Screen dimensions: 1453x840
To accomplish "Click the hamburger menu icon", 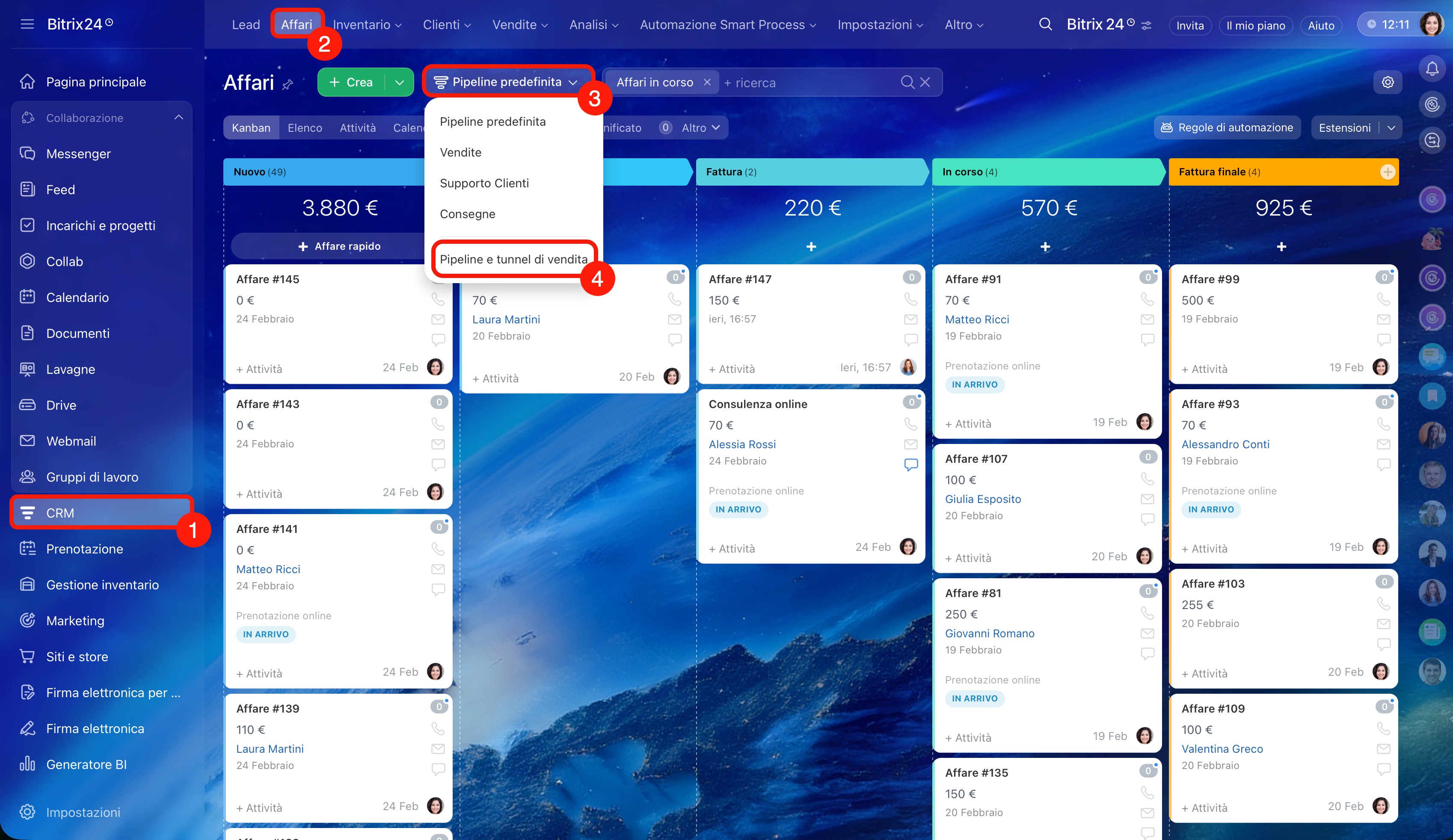I will tap(27, 24).
